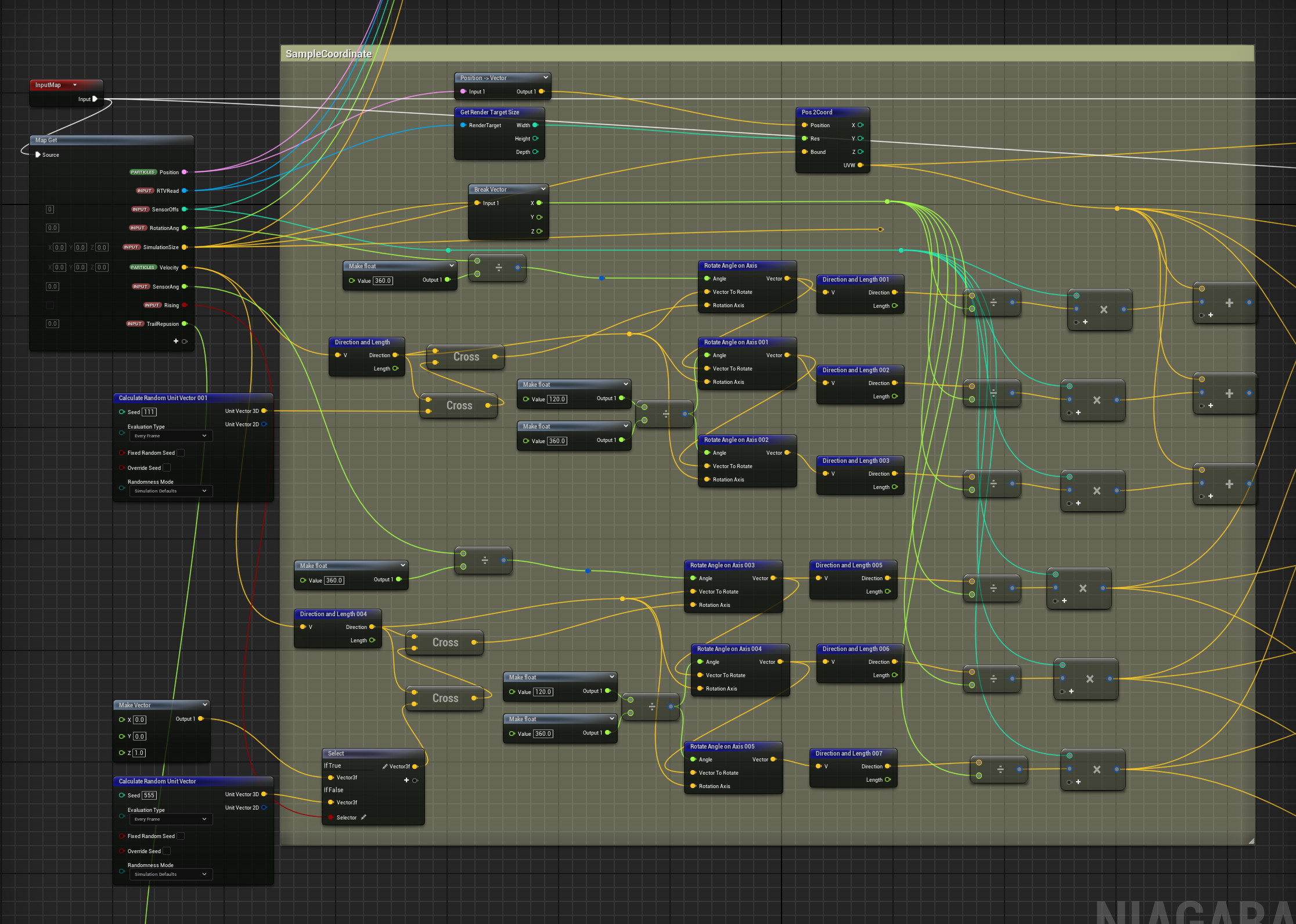Click TrailRepusion default value field on Map Get
Image resolution: width=1296 pixels, height=924 pixels.
click(x=52, y=324)
